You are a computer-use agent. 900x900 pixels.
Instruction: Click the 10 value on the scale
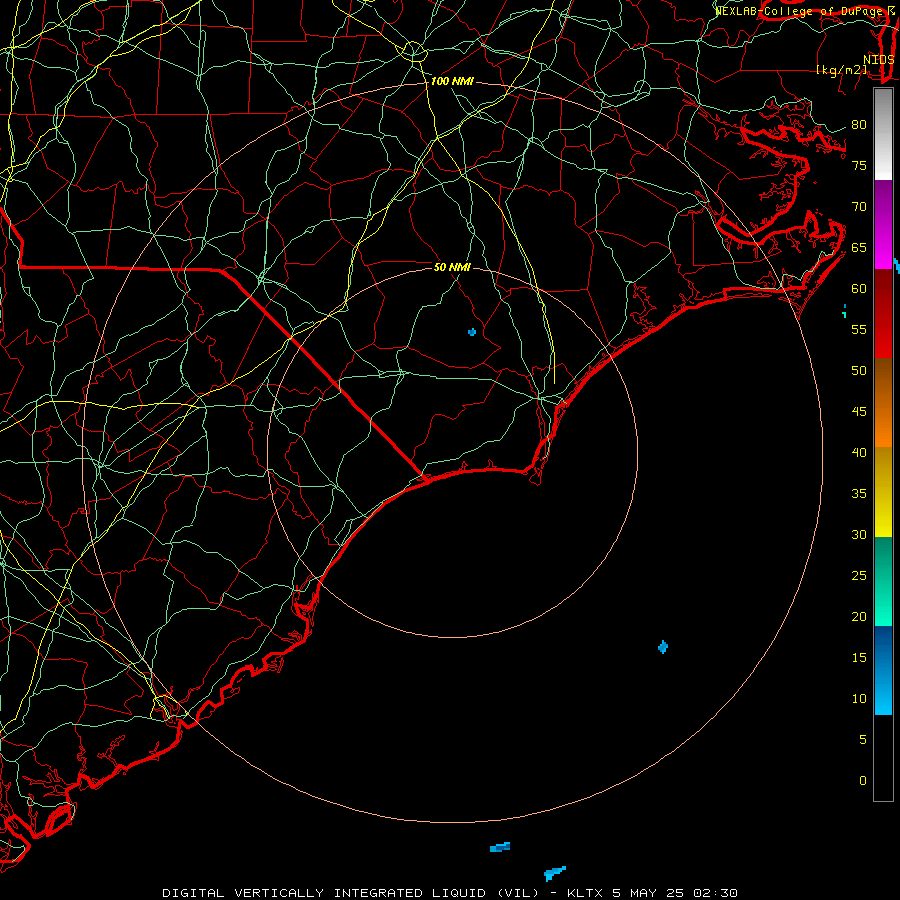click(859, 699)
